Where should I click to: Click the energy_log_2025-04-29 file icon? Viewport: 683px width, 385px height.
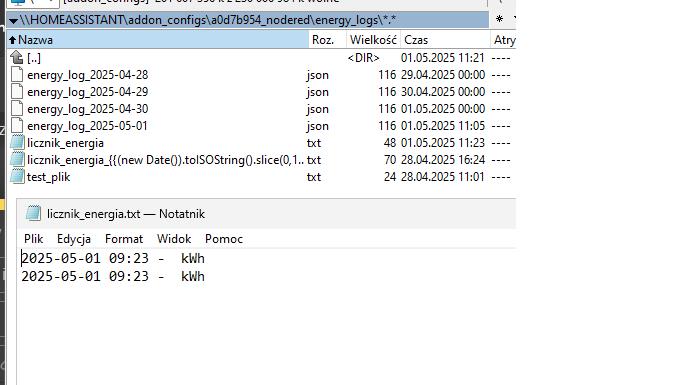tap(17, 91)
